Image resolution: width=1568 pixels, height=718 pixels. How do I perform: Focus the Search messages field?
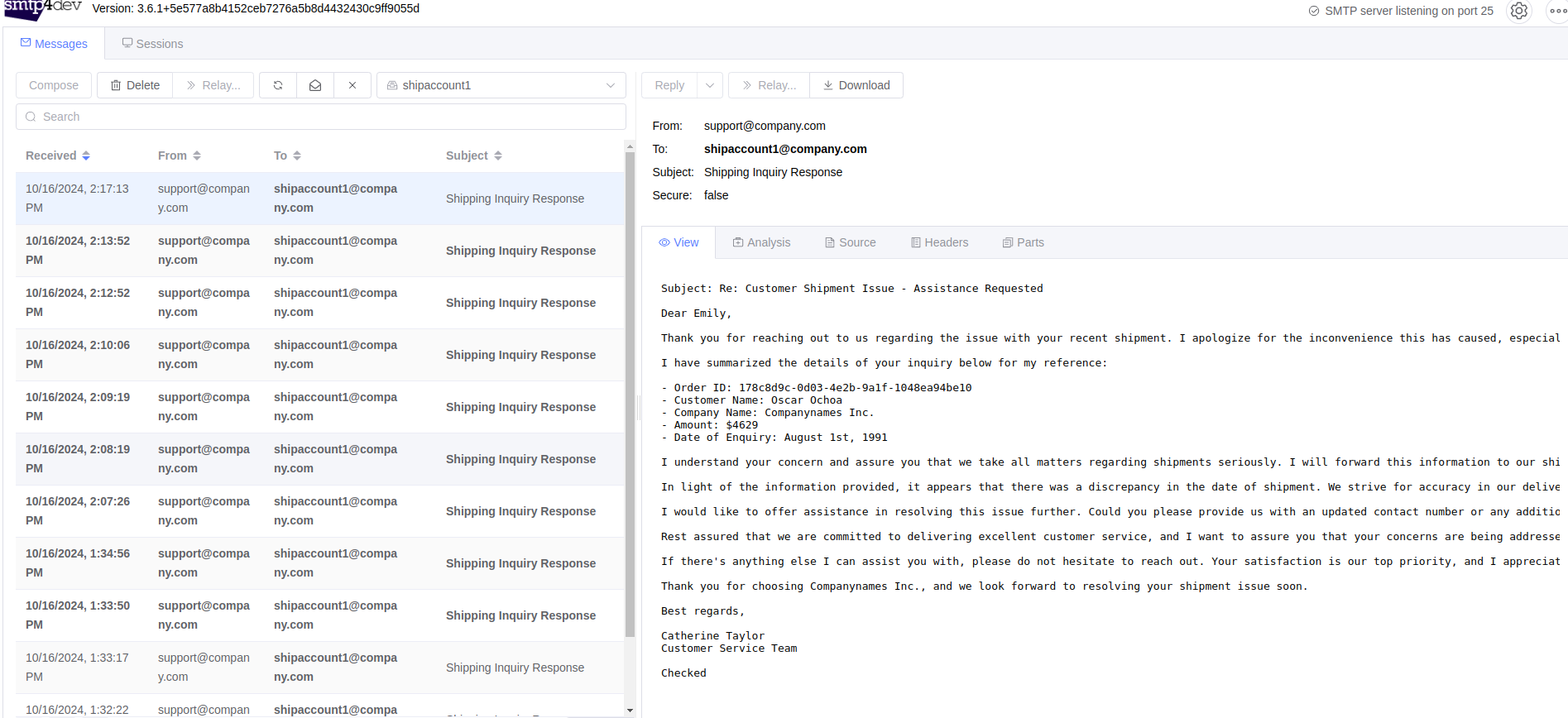tap(321, 117)
